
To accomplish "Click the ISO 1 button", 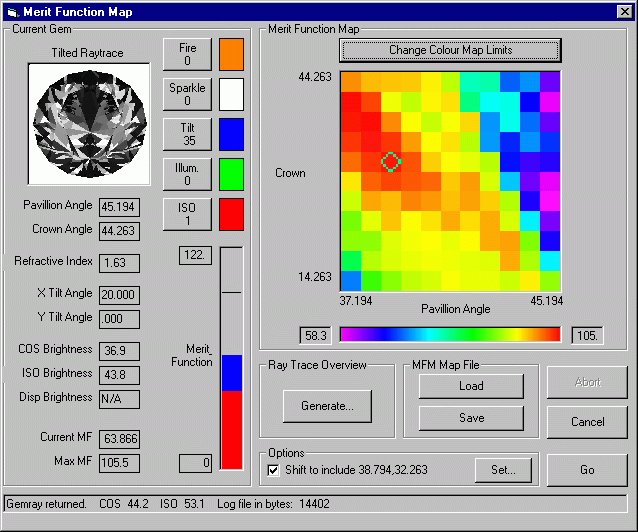I will tap(188, 213).
